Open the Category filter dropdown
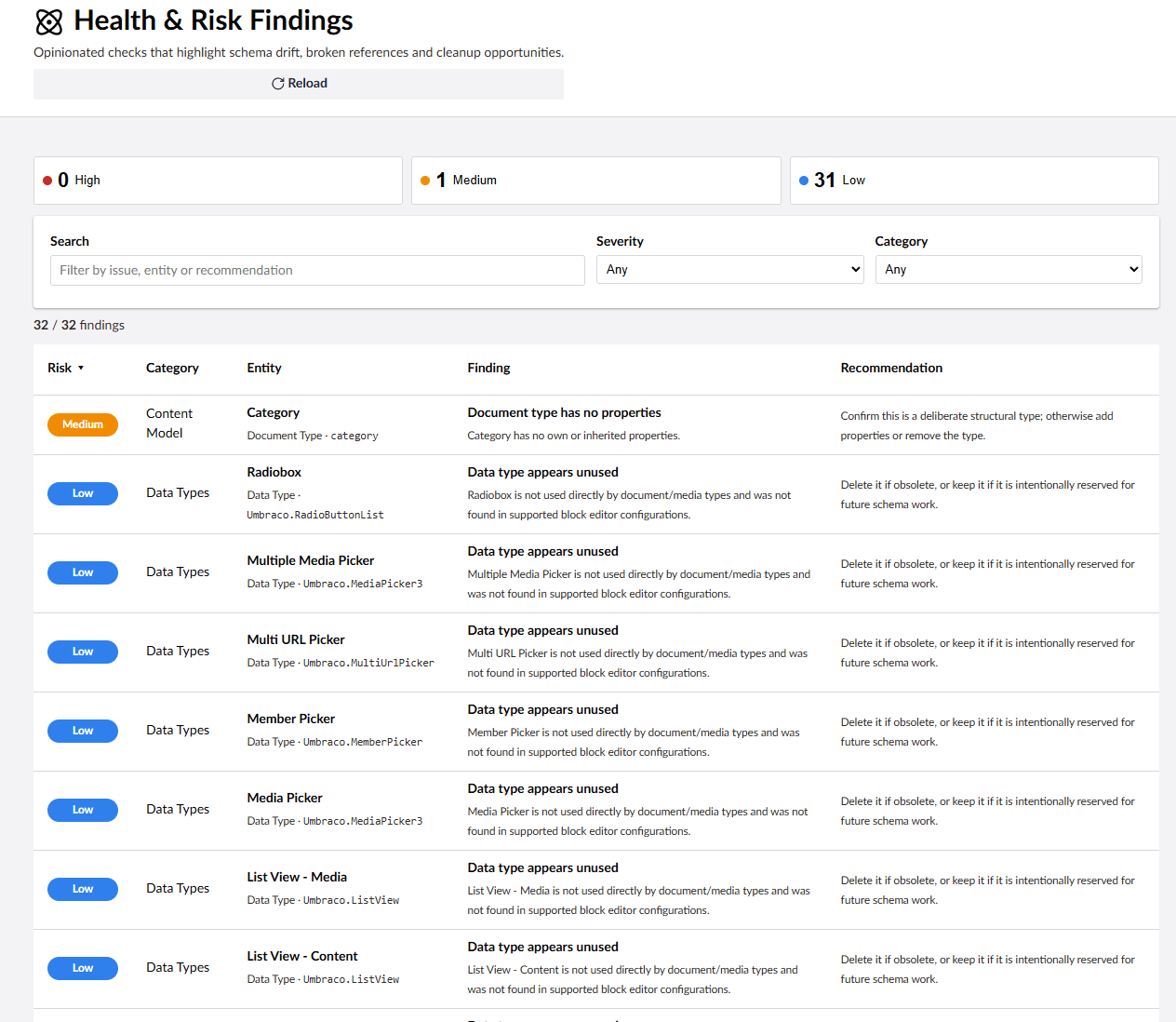This screenshot has height=1022, width=1176. click(x=1009, y=270)
